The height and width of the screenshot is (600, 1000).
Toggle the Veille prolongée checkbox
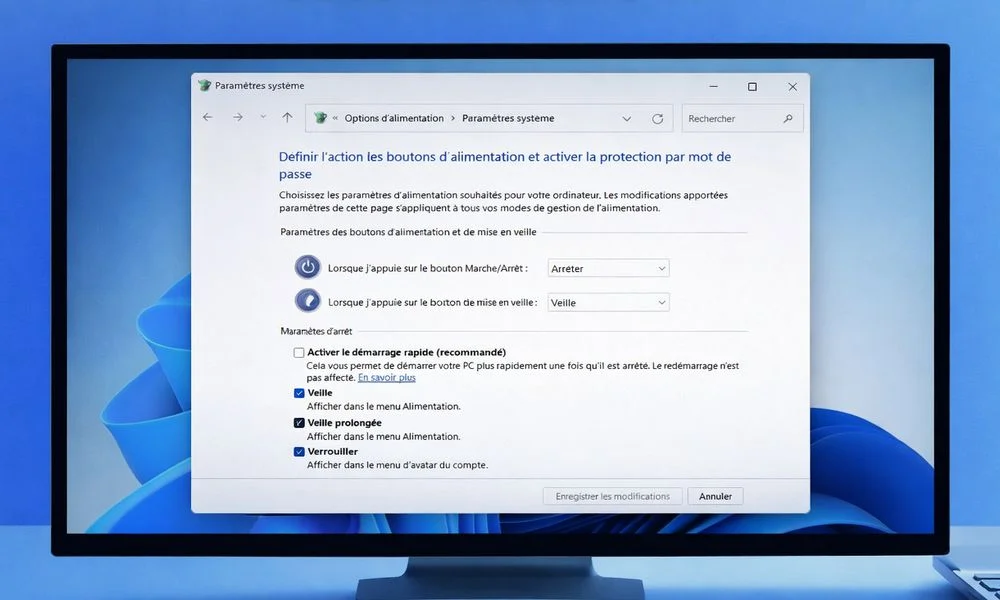299,423
